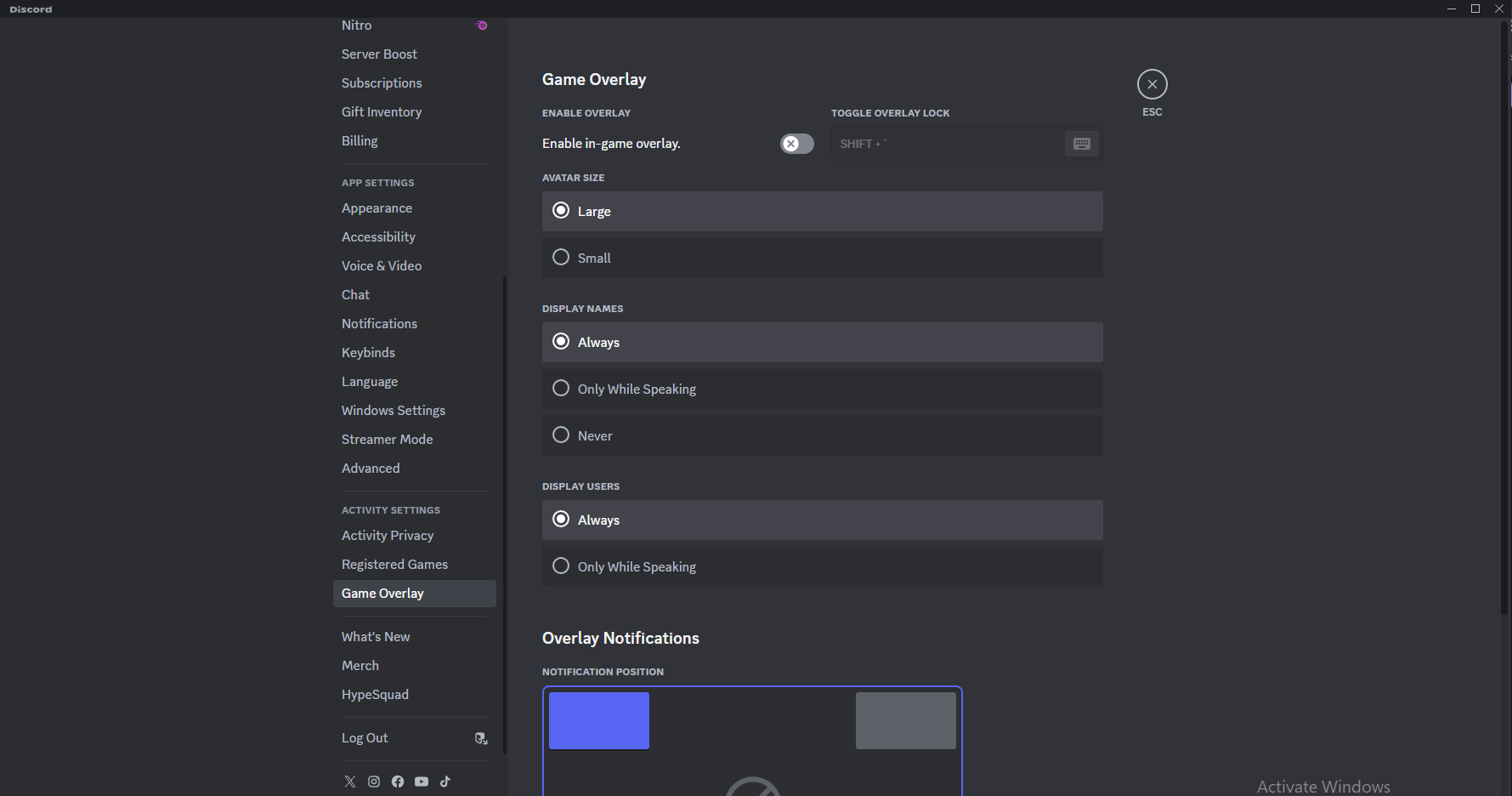Click the TikTok icon
The height and width of the screenshot is (796, 1512).
tap(445, 782)
